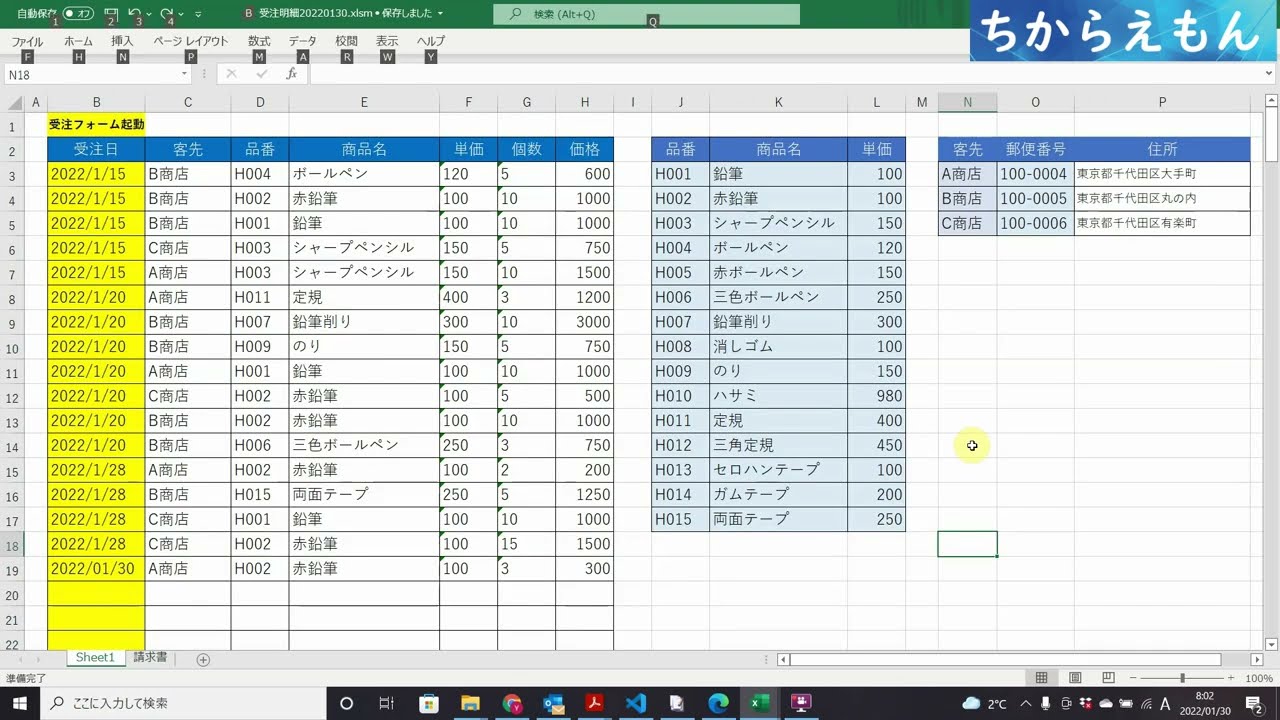Open the Name Box dropdown arrow
Viewport: 1280px width, 720px height.
(x=183, y=74)
